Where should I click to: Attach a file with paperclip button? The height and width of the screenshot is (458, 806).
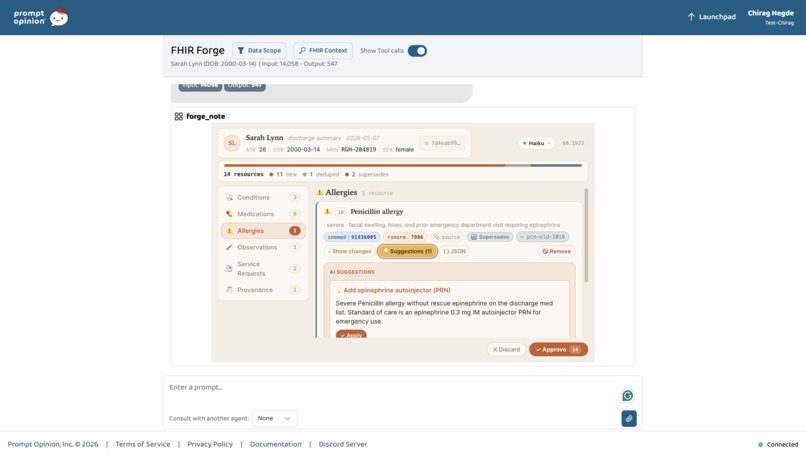pyautogui.click(x=629, y=418)
